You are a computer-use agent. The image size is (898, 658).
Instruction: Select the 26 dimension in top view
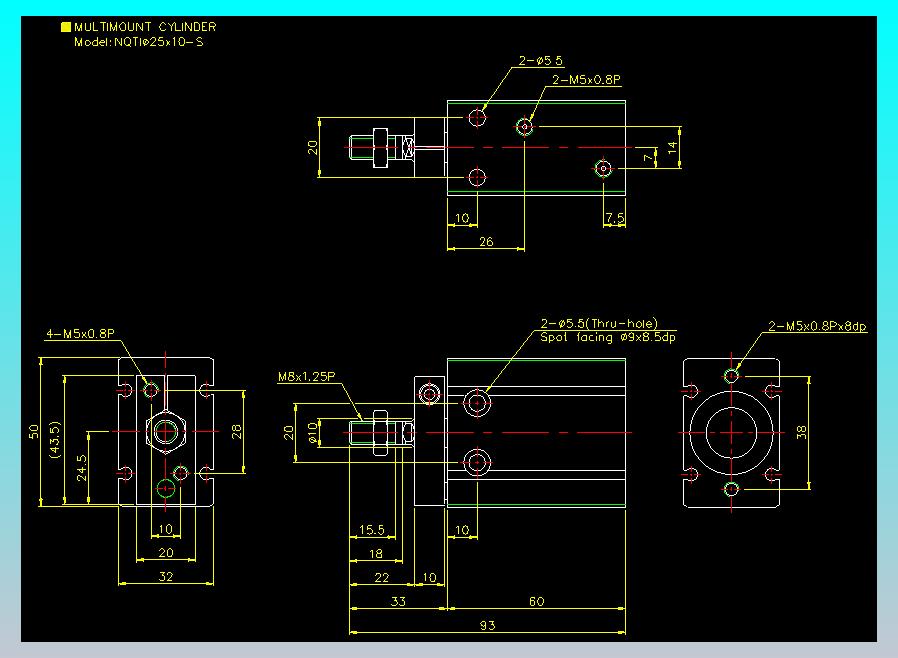click(x=486, y=242)
